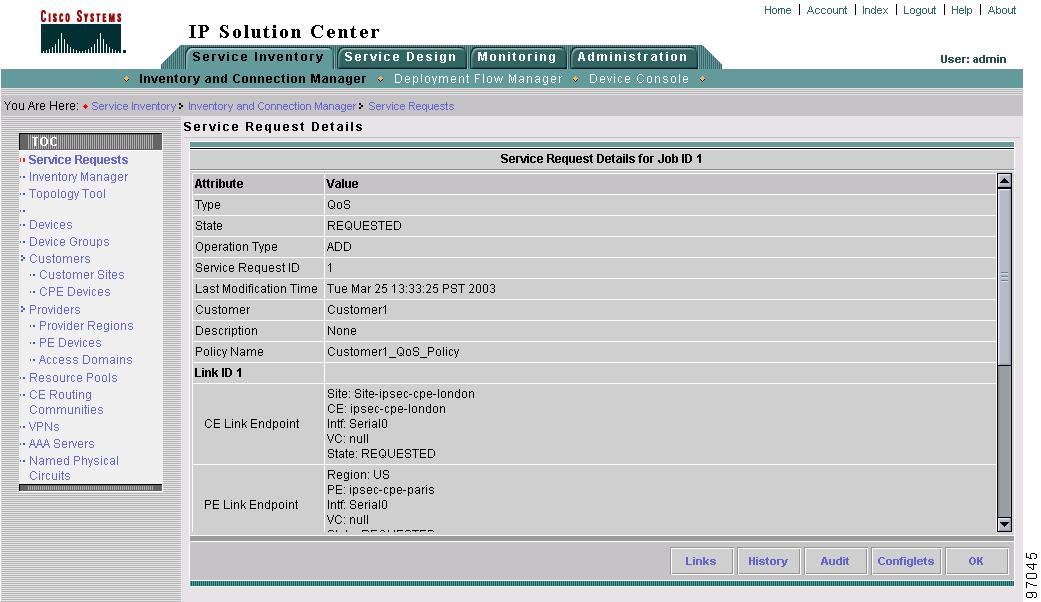Click the Configlets button

(906, 562)
